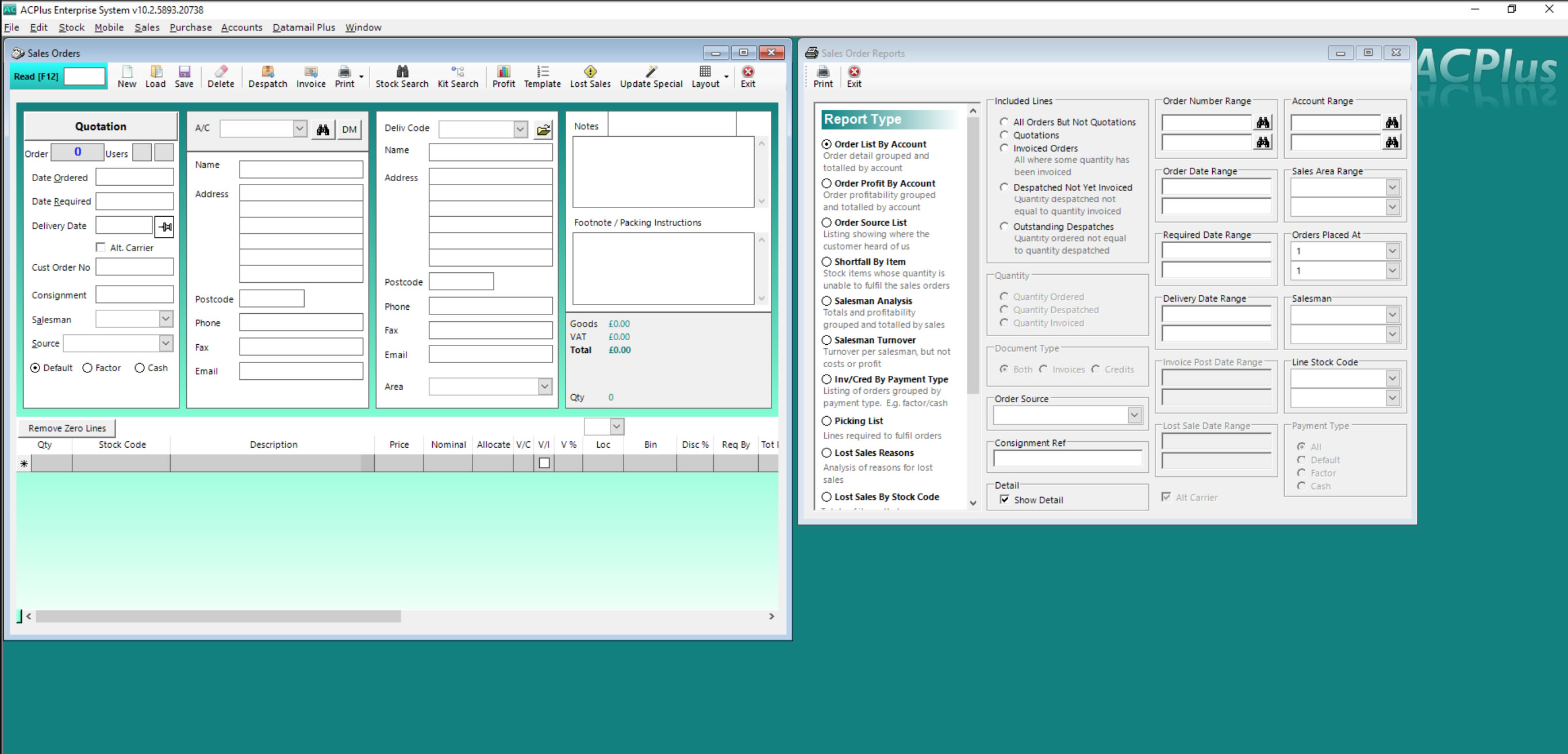The image size is (1568, 754).
Task: Show the Profit chart
Action: tap(504, 76)
